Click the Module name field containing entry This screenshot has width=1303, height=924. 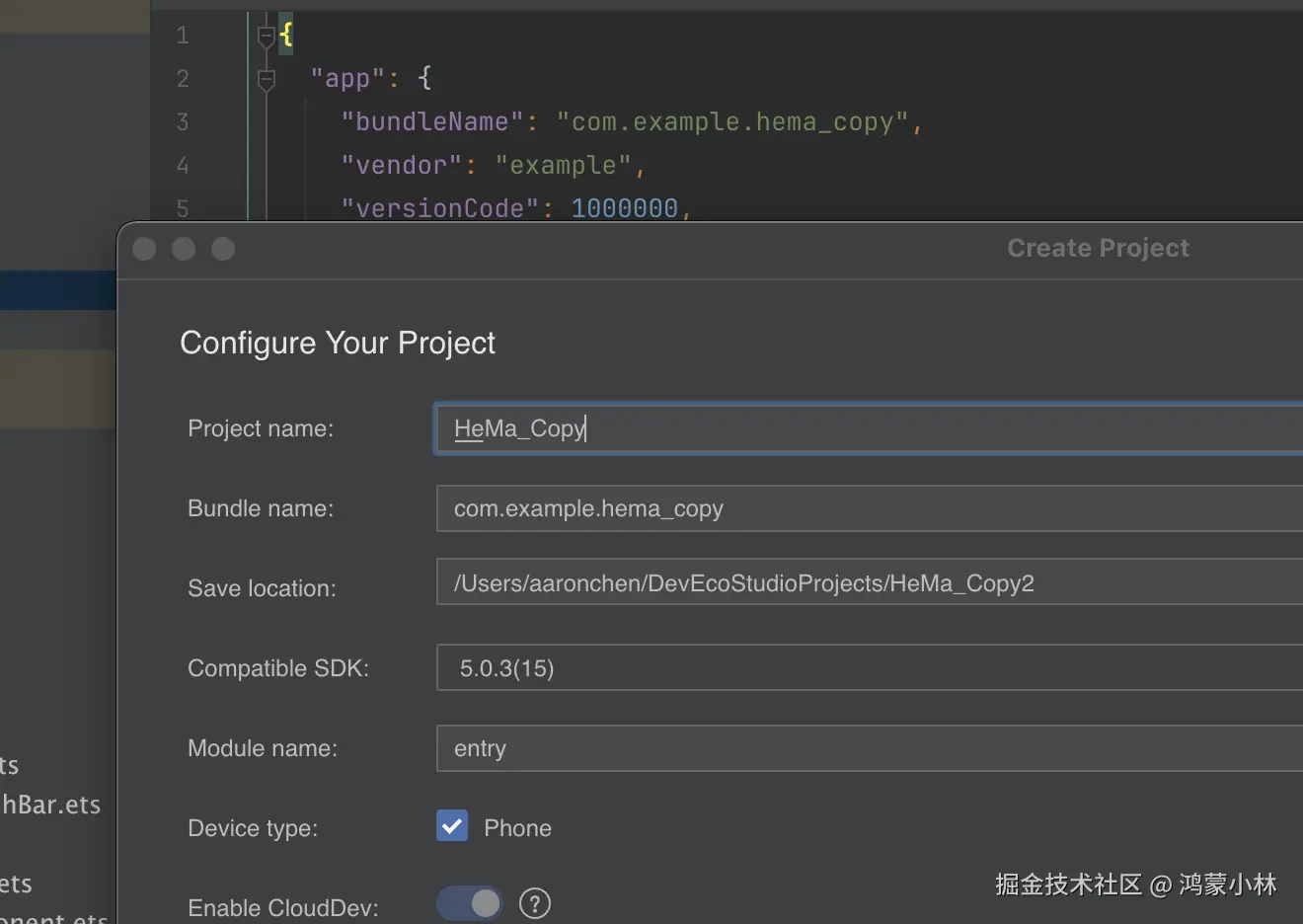[869, 748]
